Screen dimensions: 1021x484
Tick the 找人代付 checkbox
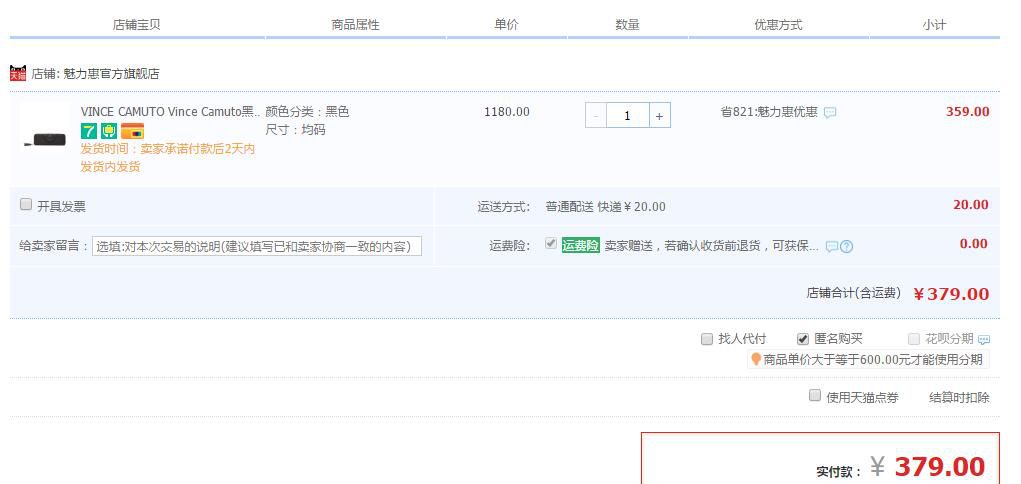[707, 339]
